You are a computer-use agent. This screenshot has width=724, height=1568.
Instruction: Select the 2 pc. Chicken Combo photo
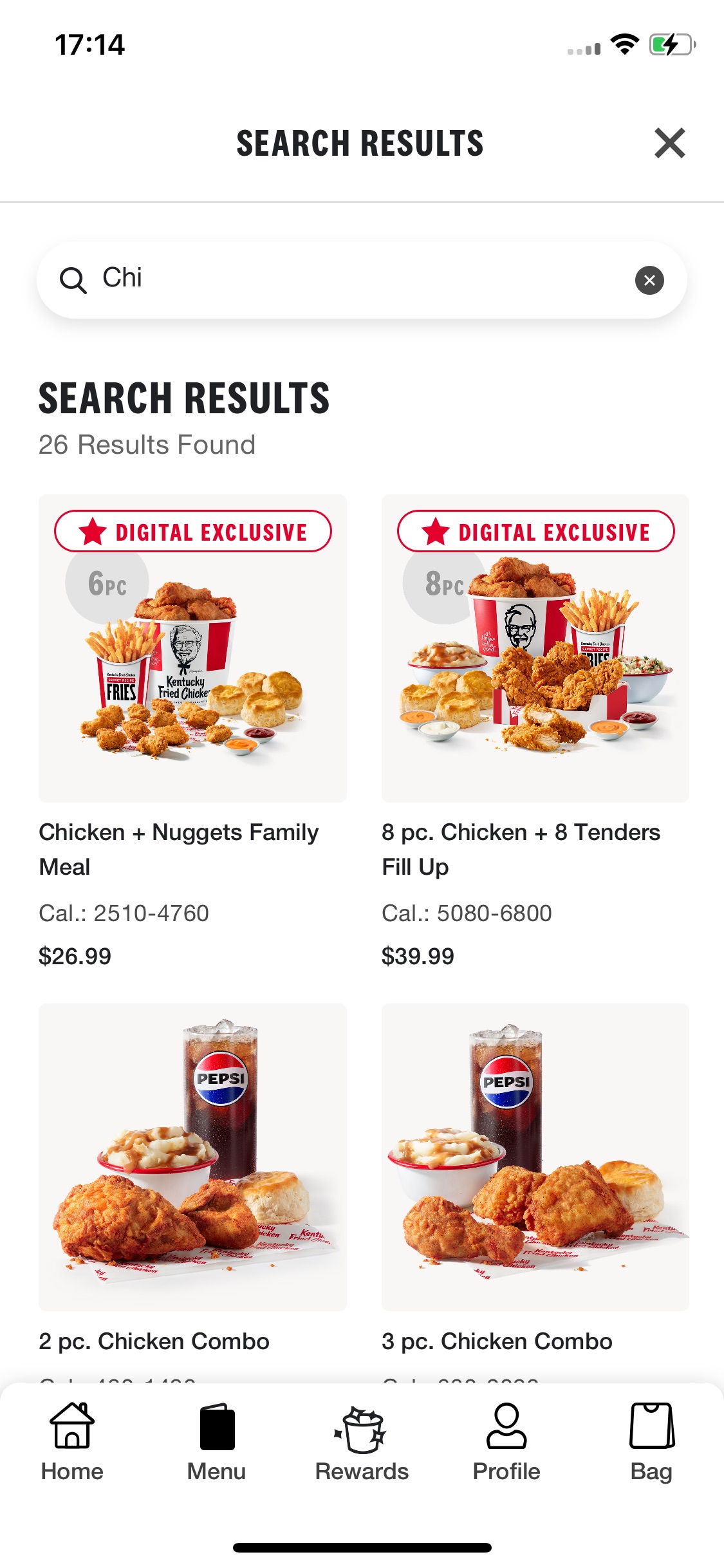(192, 1157)
